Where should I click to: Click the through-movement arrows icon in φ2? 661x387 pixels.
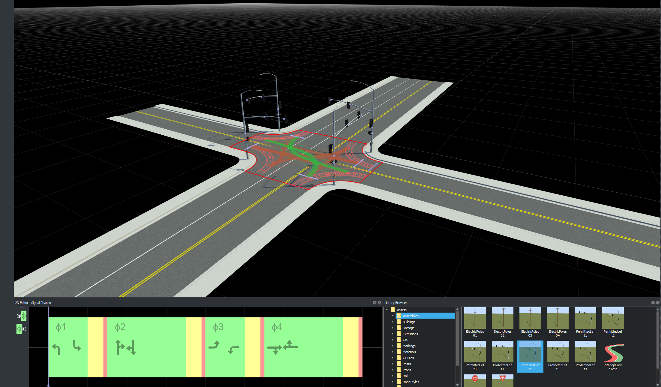[x=126, y=348]
